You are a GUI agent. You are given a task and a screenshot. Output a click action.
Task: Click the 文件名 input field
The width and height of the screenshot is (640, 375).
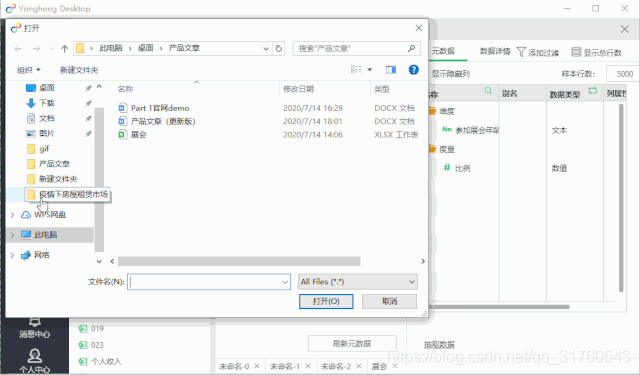(x=209, y=282)
